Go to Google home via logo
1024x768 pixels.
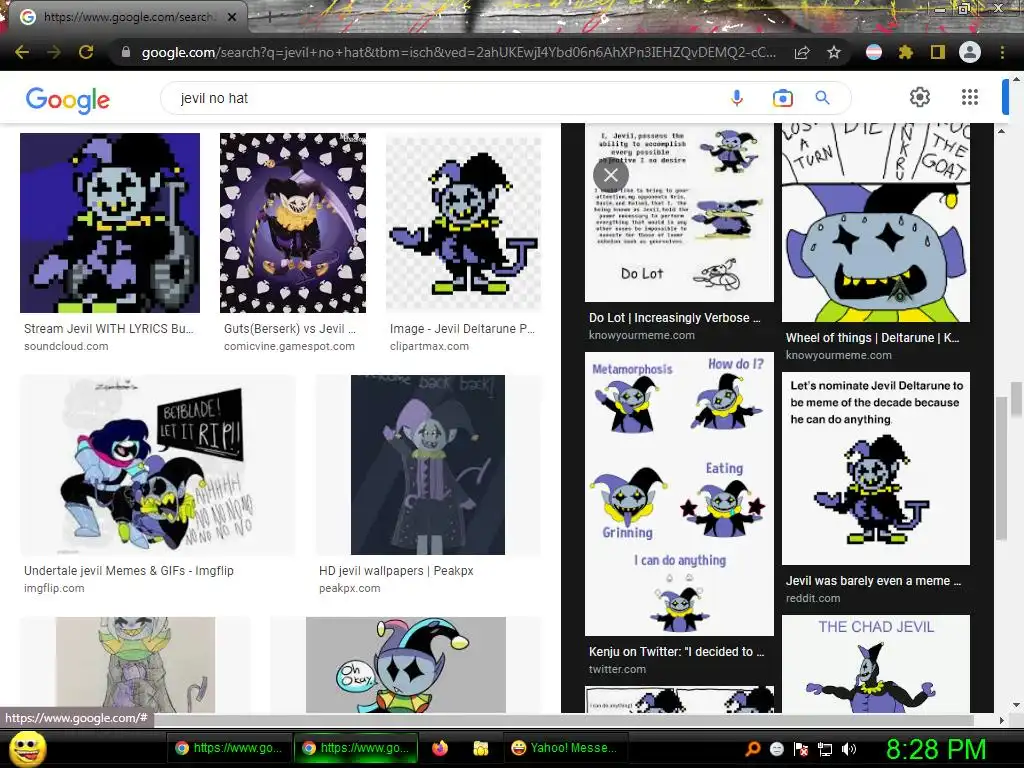[68, 99]
